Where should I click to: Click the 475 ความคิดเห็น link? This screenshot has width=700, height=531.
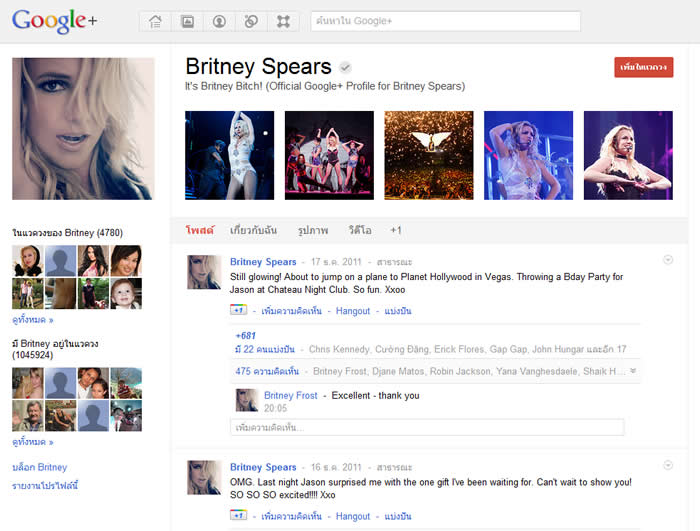click(x=267, y=371)
